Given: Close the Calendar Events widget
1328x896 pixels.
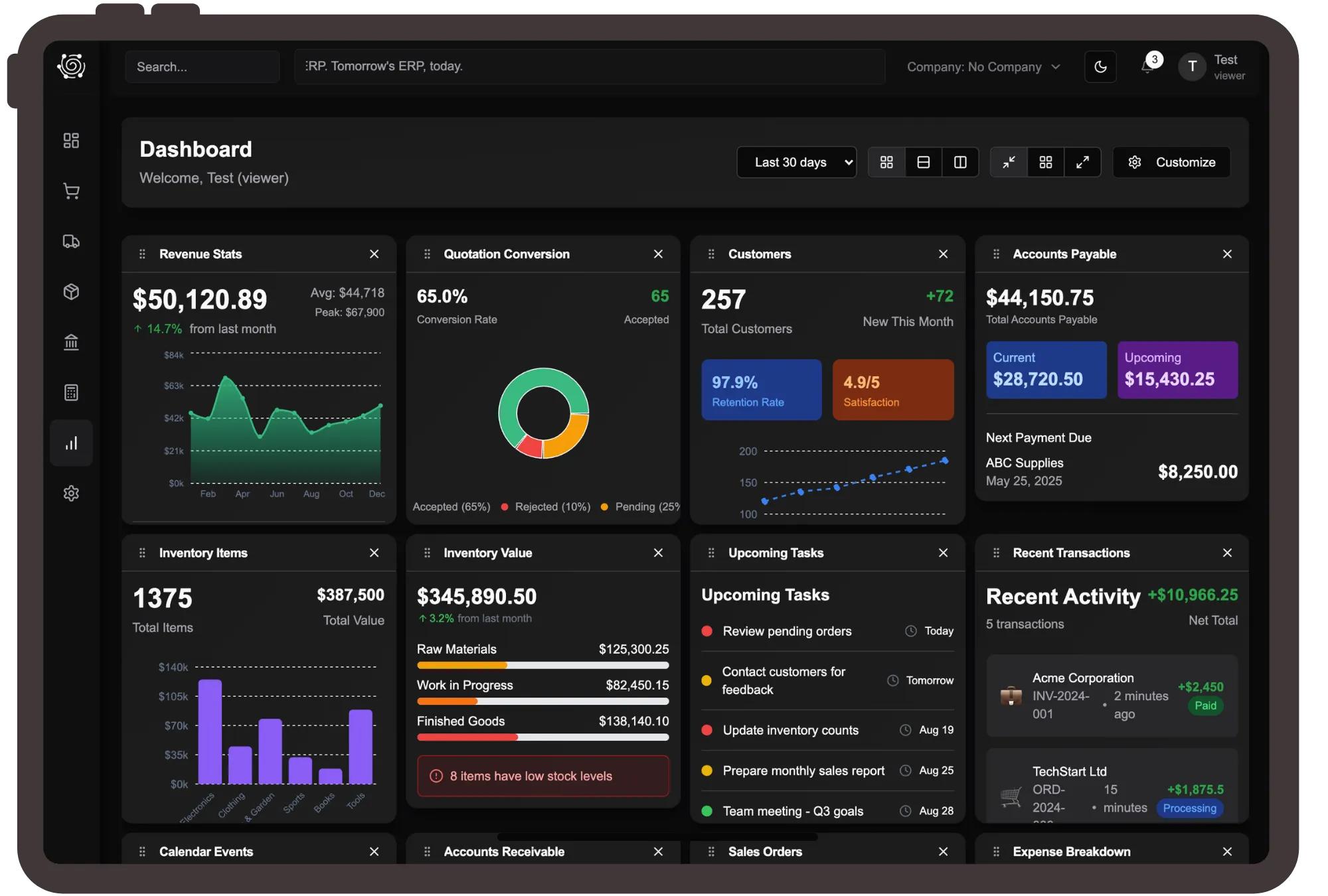Looking at the screenshot, I should point(374,852).
